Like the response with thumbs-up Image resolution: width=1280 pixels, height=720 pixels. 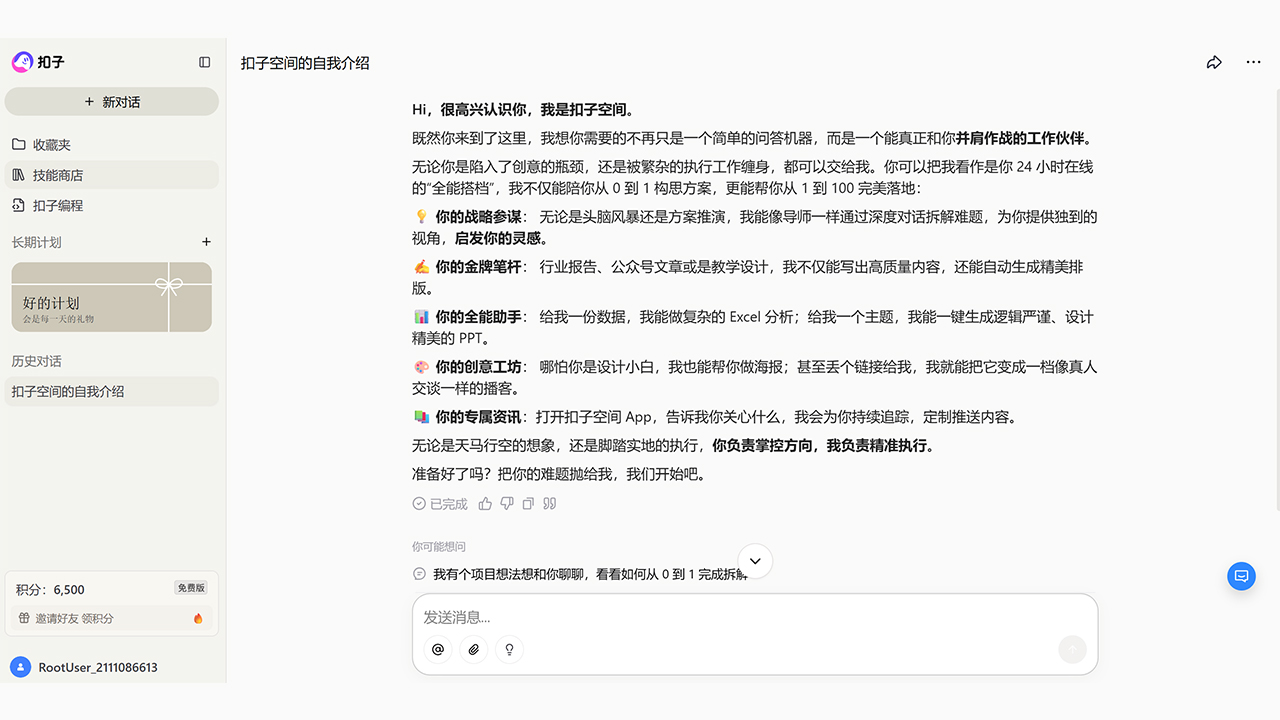pyautogui.click(x=485, y=504)
